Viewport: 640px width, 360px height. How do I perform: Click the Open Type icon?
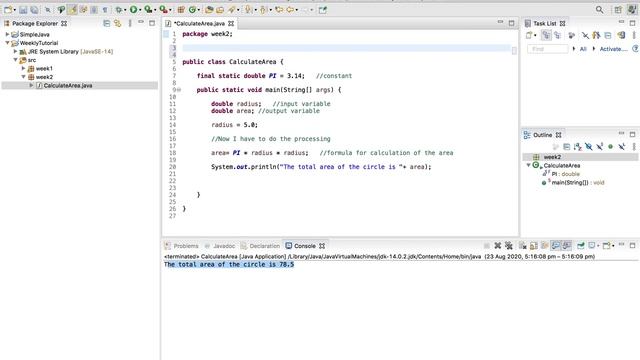[209, 10]
